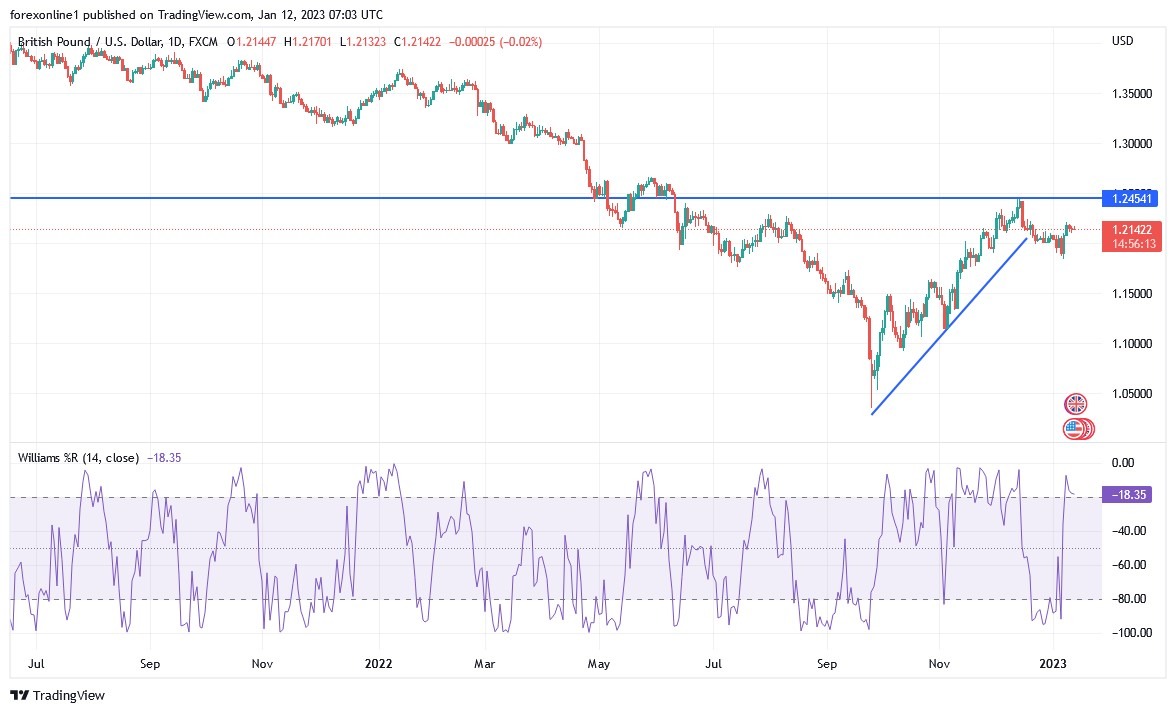Click the TradingView logo at bottom left

[21, 695]
